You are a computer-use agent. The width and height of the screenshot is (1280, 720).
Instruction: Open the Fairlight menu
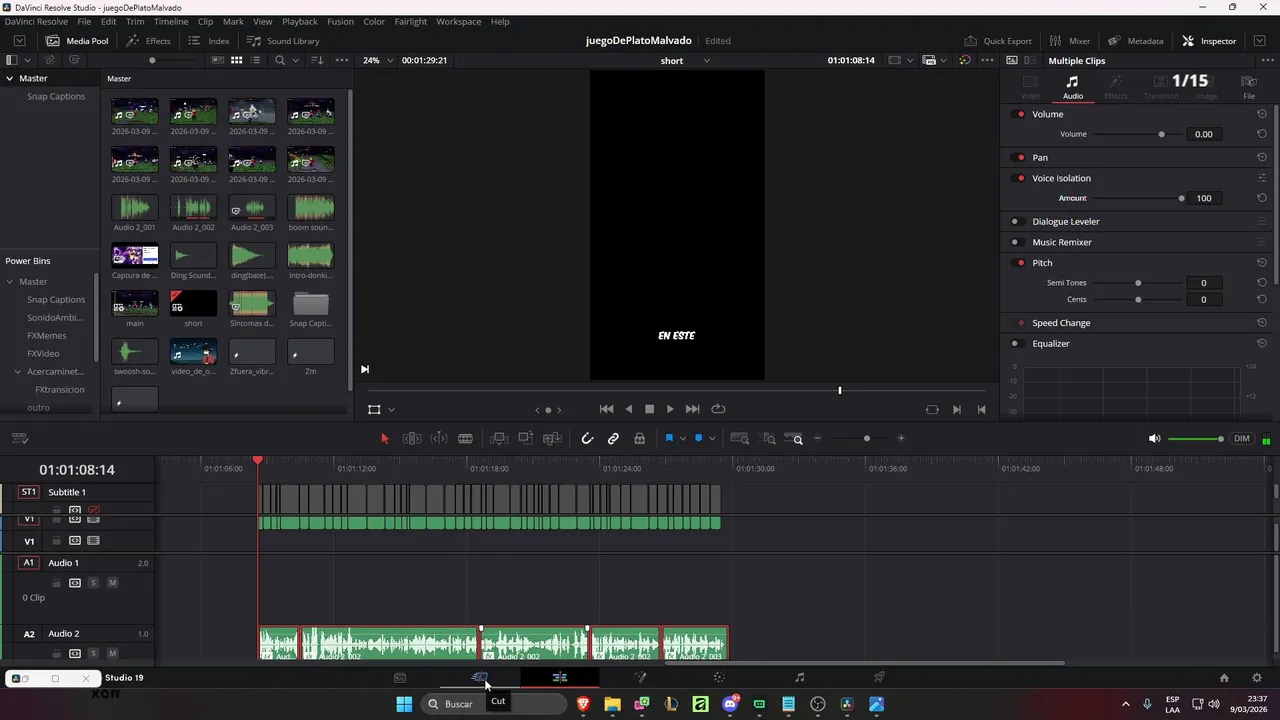click(411, 21)
